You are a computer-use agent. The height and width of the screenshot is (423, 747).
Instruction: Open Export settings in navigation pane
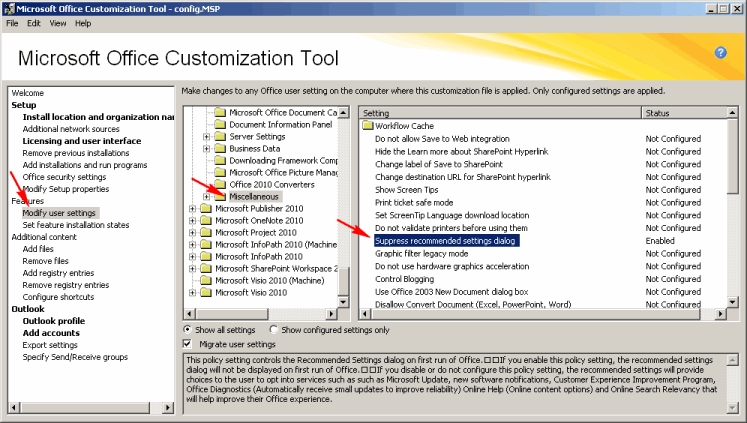(x=50, y=345)
